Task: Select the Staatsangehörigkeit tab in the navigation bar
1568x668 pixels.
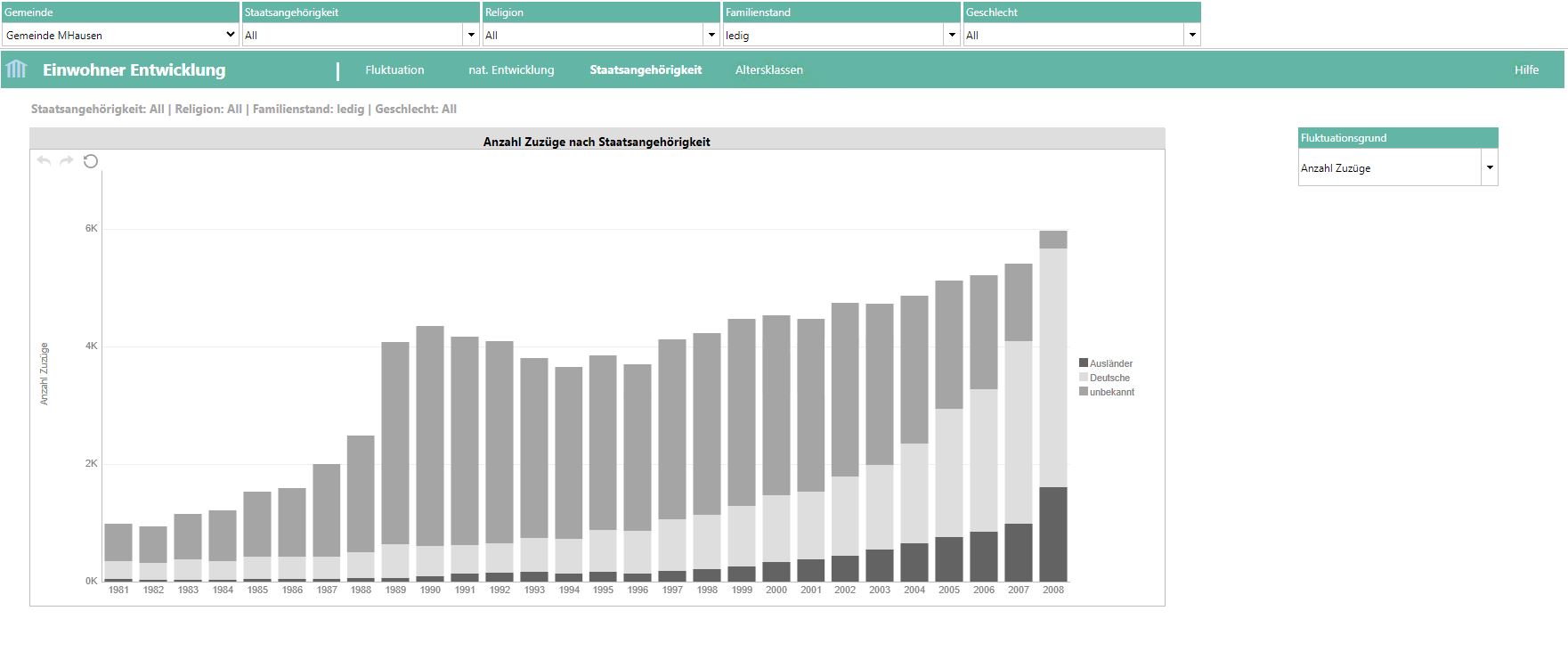Action: (x=646, y=70)
